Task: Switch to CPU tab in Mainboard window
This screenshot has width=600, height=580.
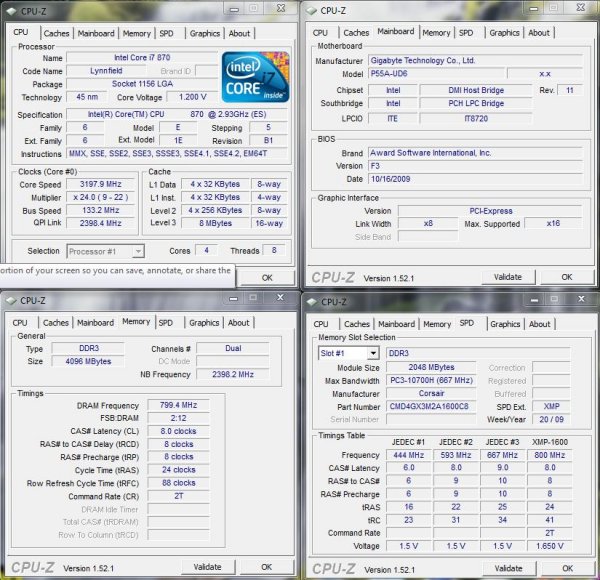Action: [x=320, y=33]
